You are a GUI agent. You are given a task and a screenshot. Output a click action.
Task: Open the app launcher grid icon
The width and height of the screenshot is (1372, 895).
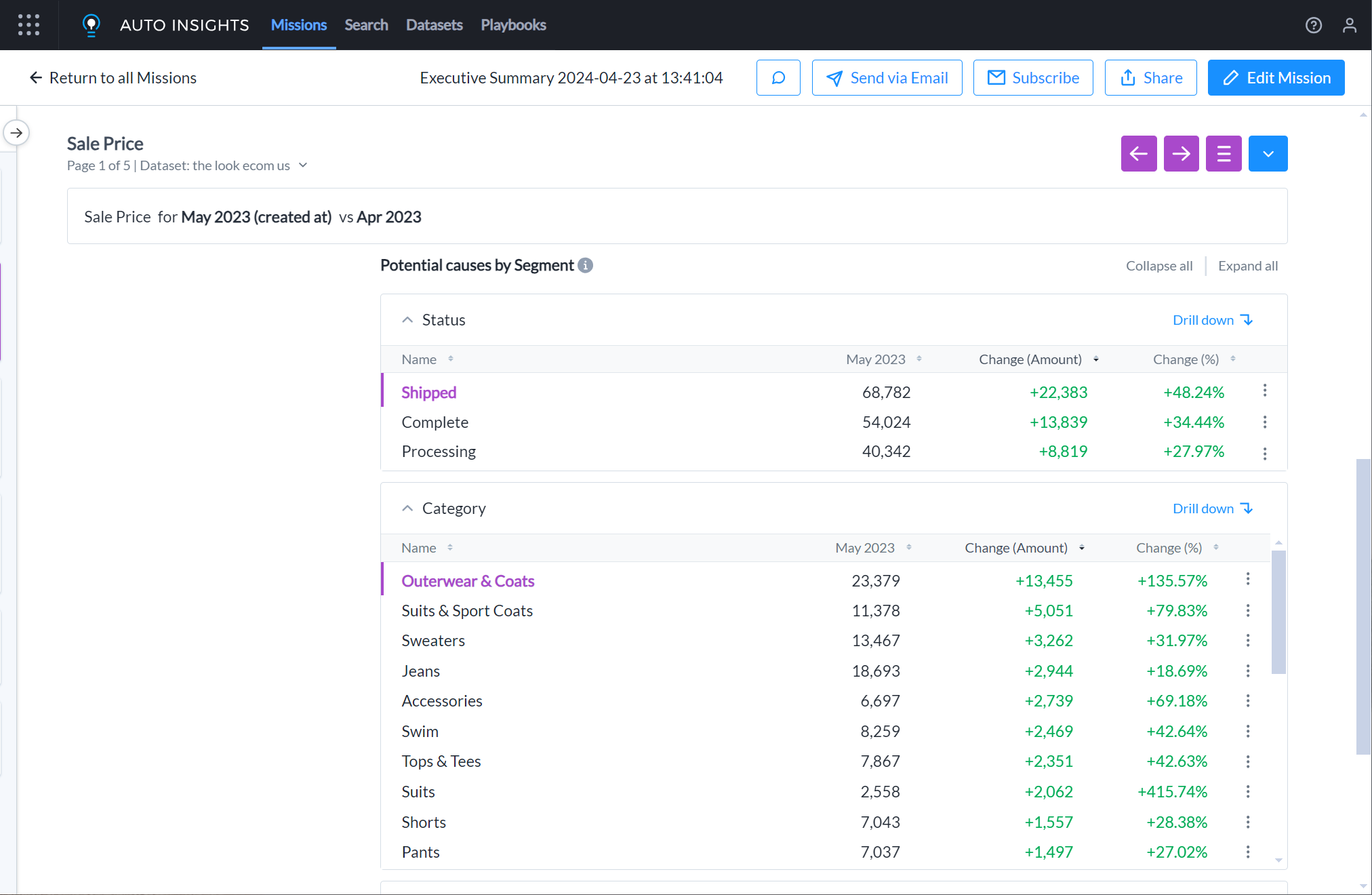(28, 25)
